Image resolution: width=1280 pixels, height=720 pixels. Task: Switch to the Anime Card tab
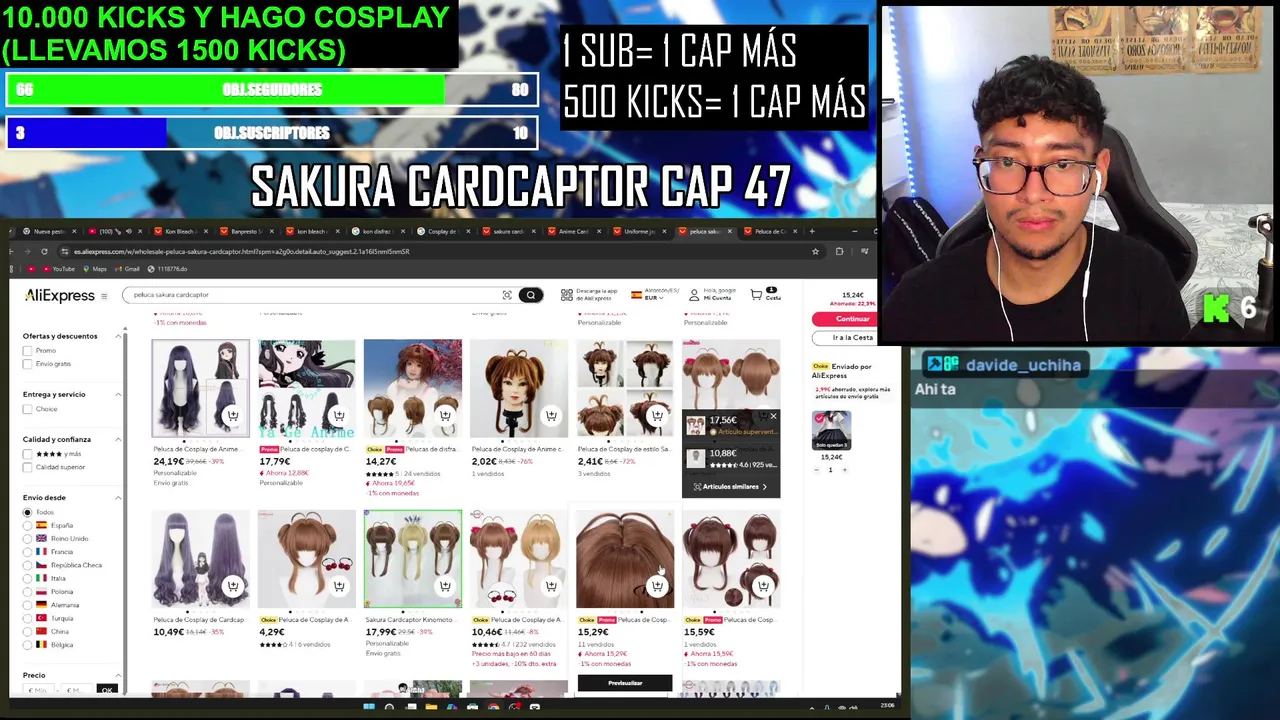point(574,231)
